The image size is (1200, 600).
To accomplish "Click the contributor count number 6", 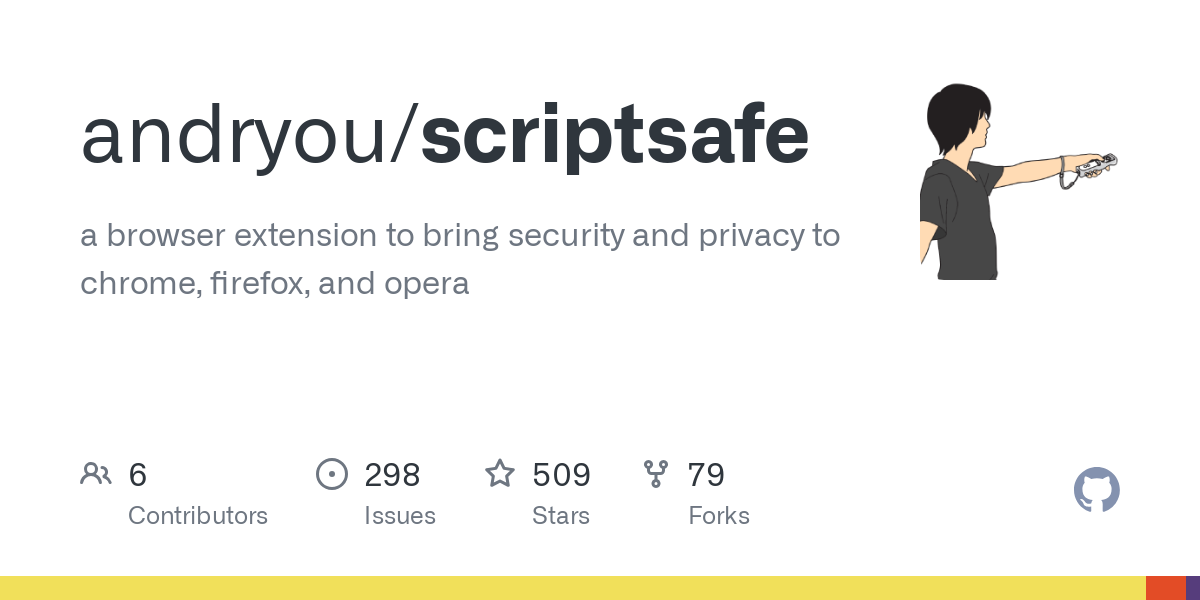I will click(138, 475).
